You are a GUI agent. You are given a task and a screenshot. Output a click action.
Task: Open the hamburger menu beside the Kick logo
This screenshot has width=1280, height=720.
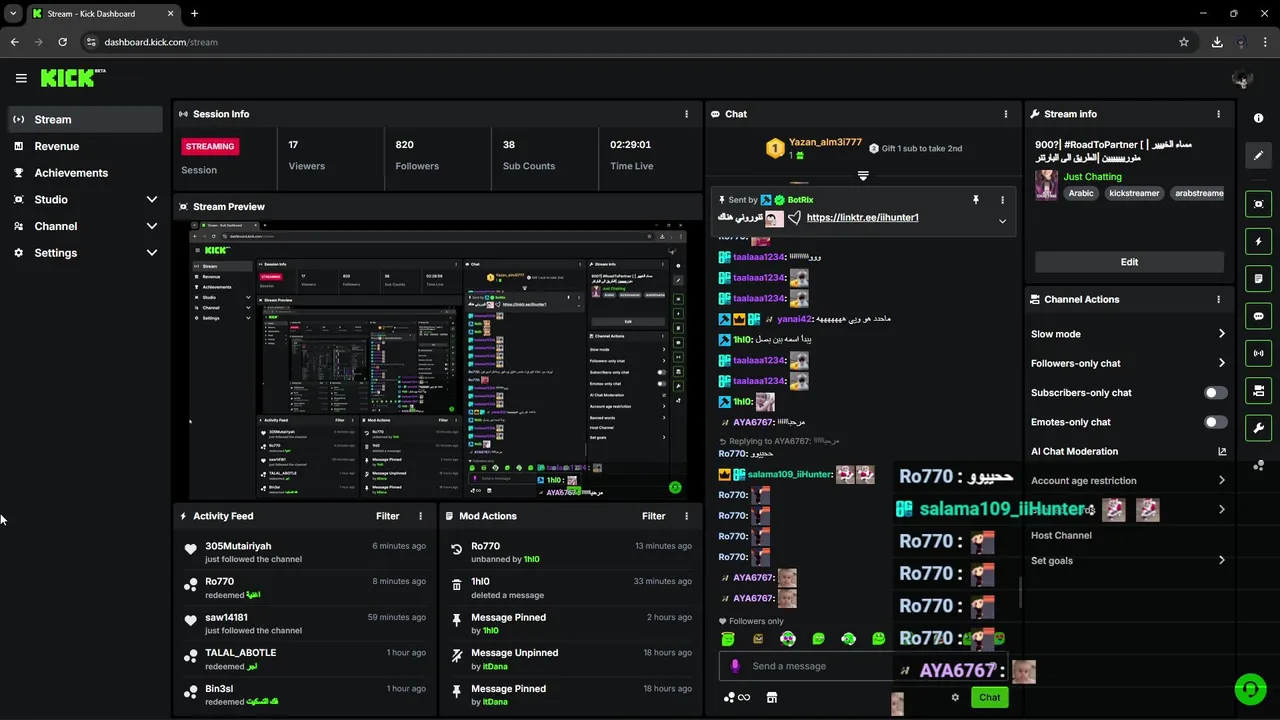point(21,78)
